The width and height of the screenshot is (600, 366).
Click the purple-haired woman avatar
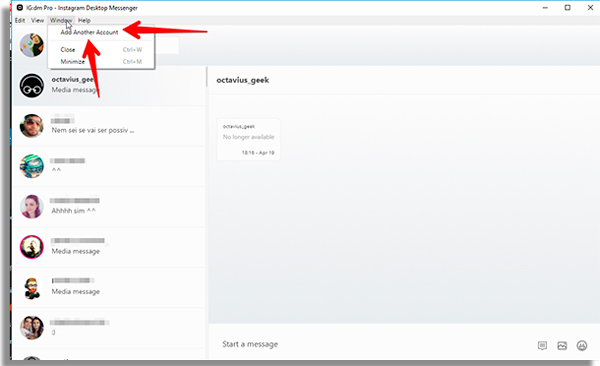pos(32,207)
